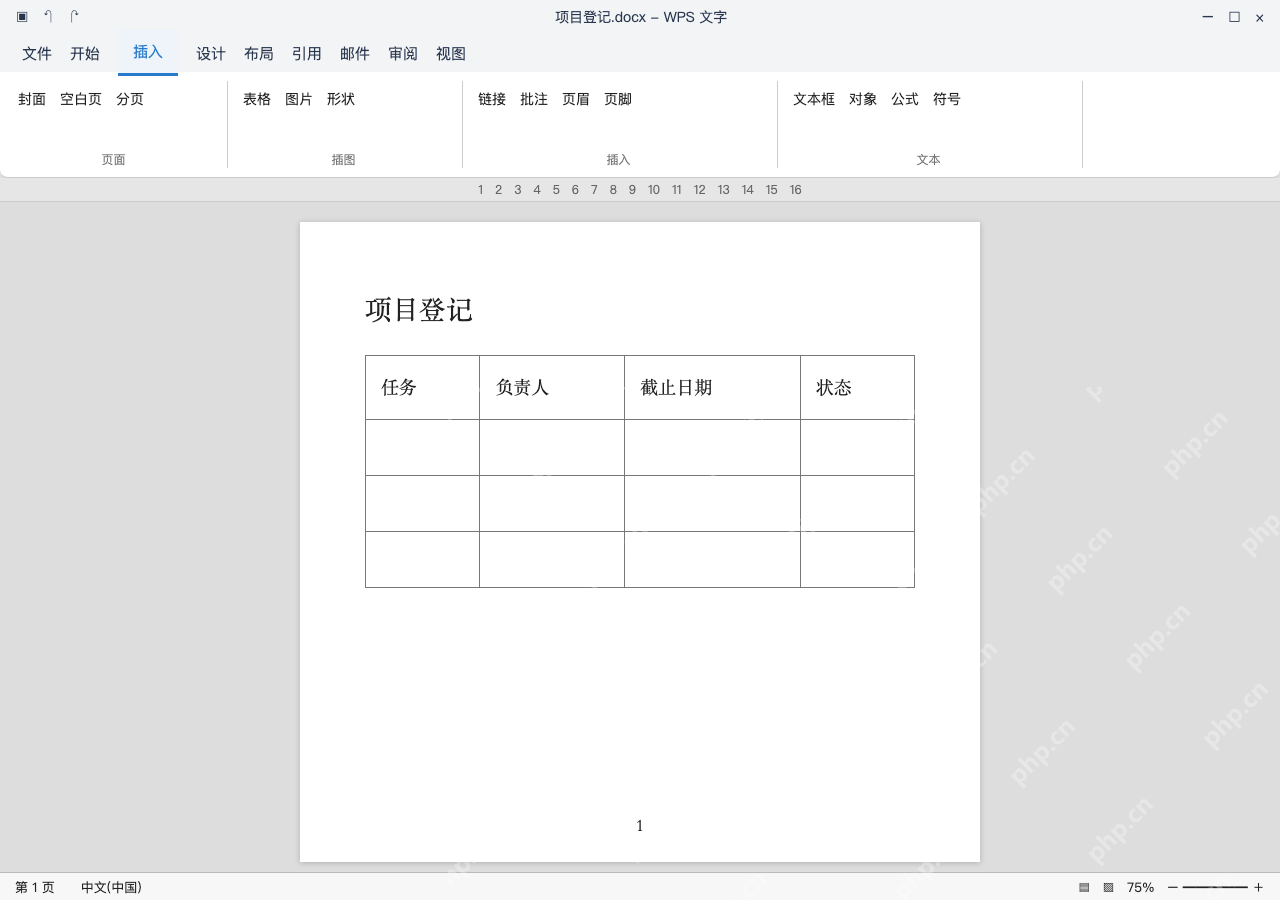Viewport: 1280px width, 900px height.
Task: Click the save icon in title bar
Action: coord(22,17)
